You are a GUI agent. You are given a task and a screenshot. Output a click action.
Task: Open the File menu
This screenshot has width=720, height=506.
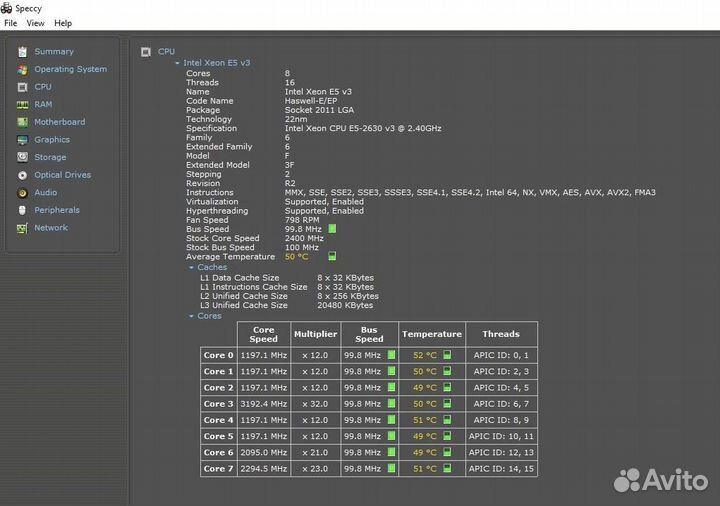(x=11, y=23)
